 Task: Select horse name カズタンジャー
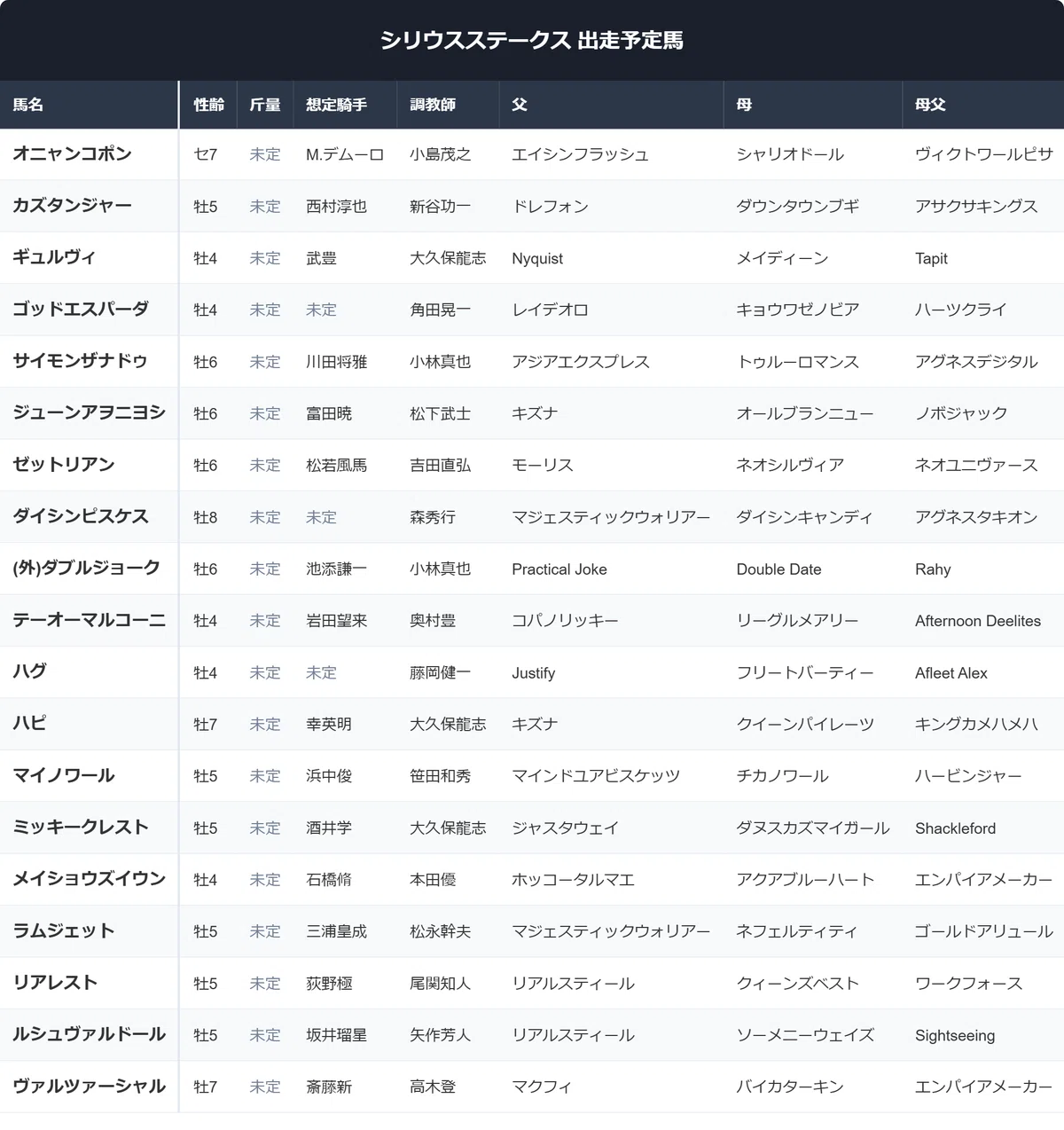[72, 205]
